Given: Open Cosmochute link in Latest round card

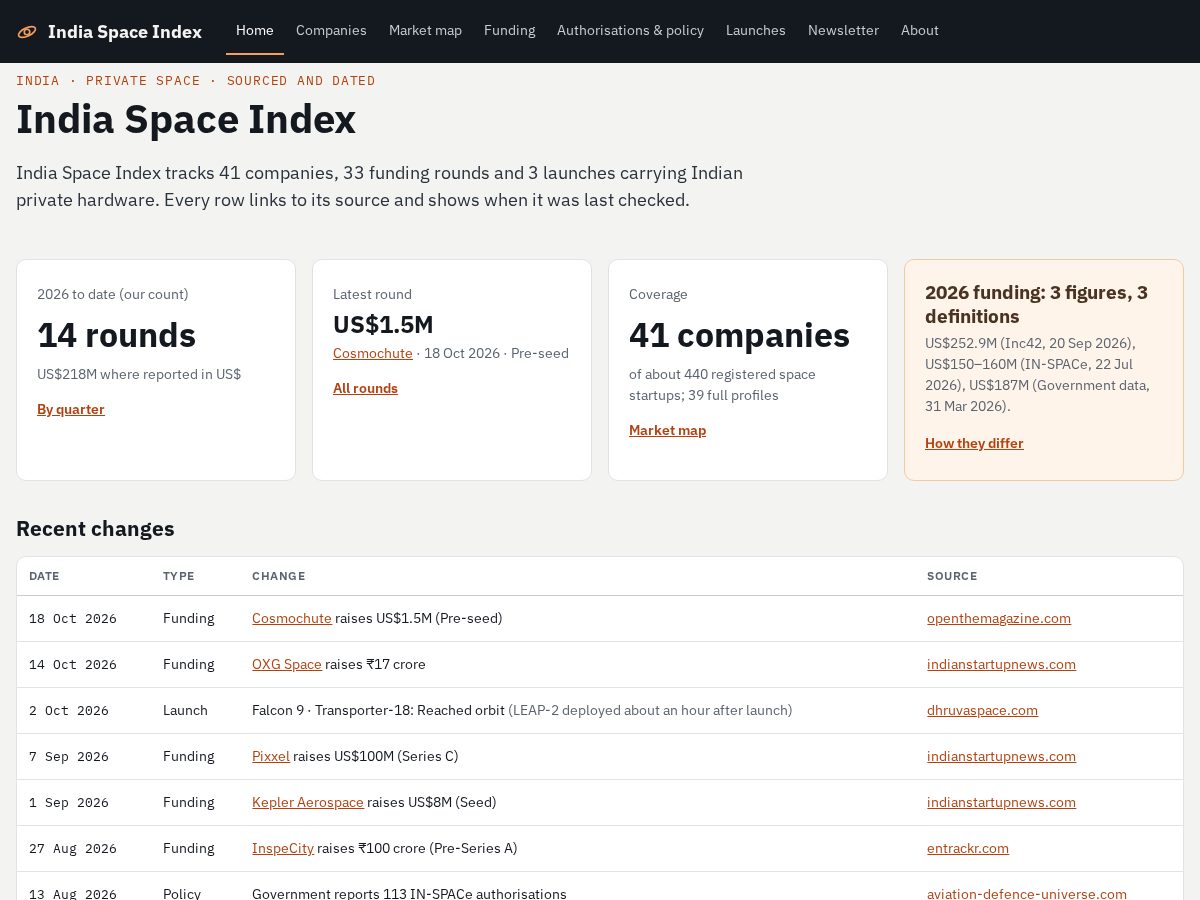Looking at the screenshot, I should pyautogui.click(x=373, y=353).
